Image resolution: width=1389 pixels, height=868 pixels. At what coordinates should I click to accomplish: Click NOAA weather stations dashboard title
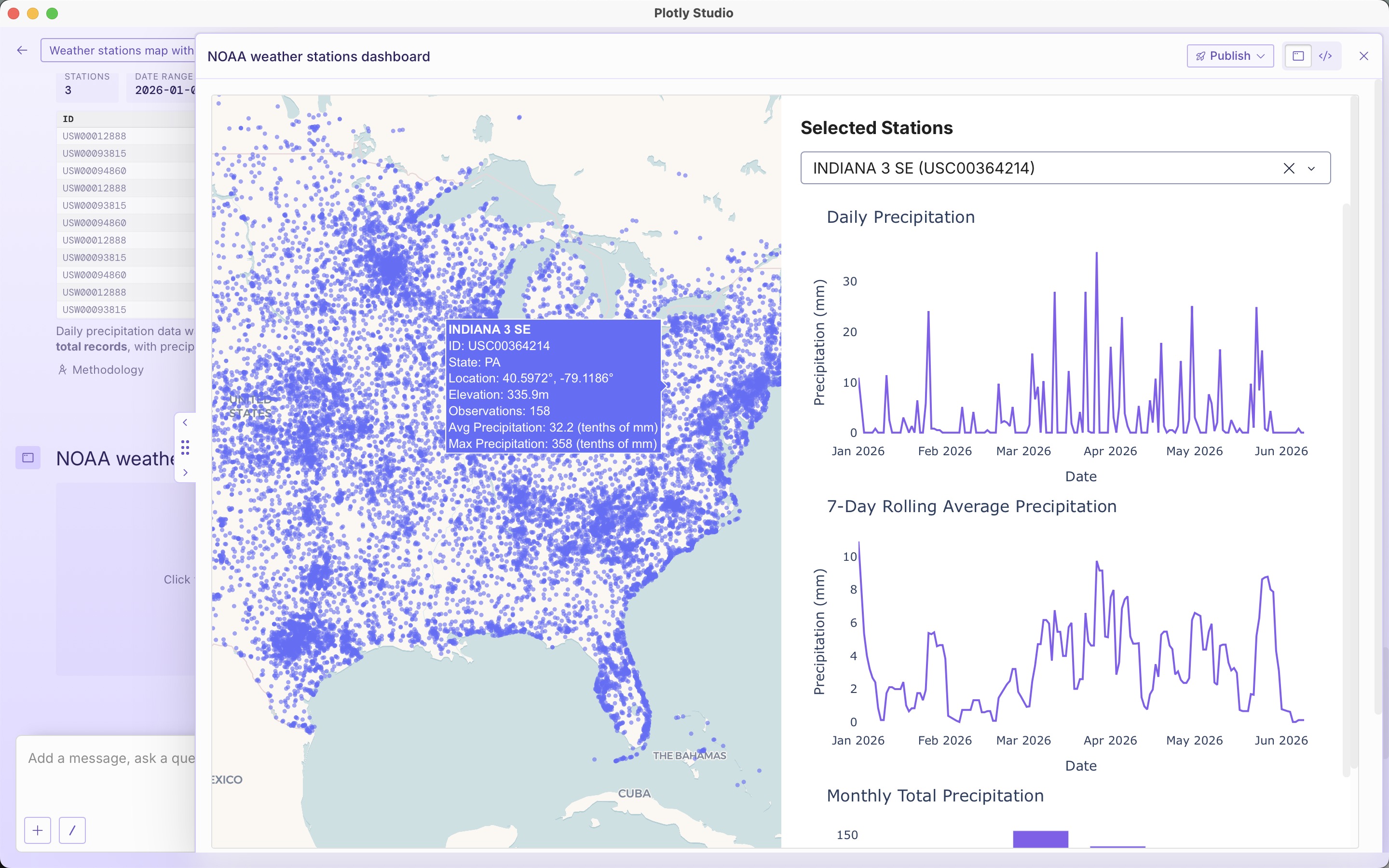pos(318,56)
